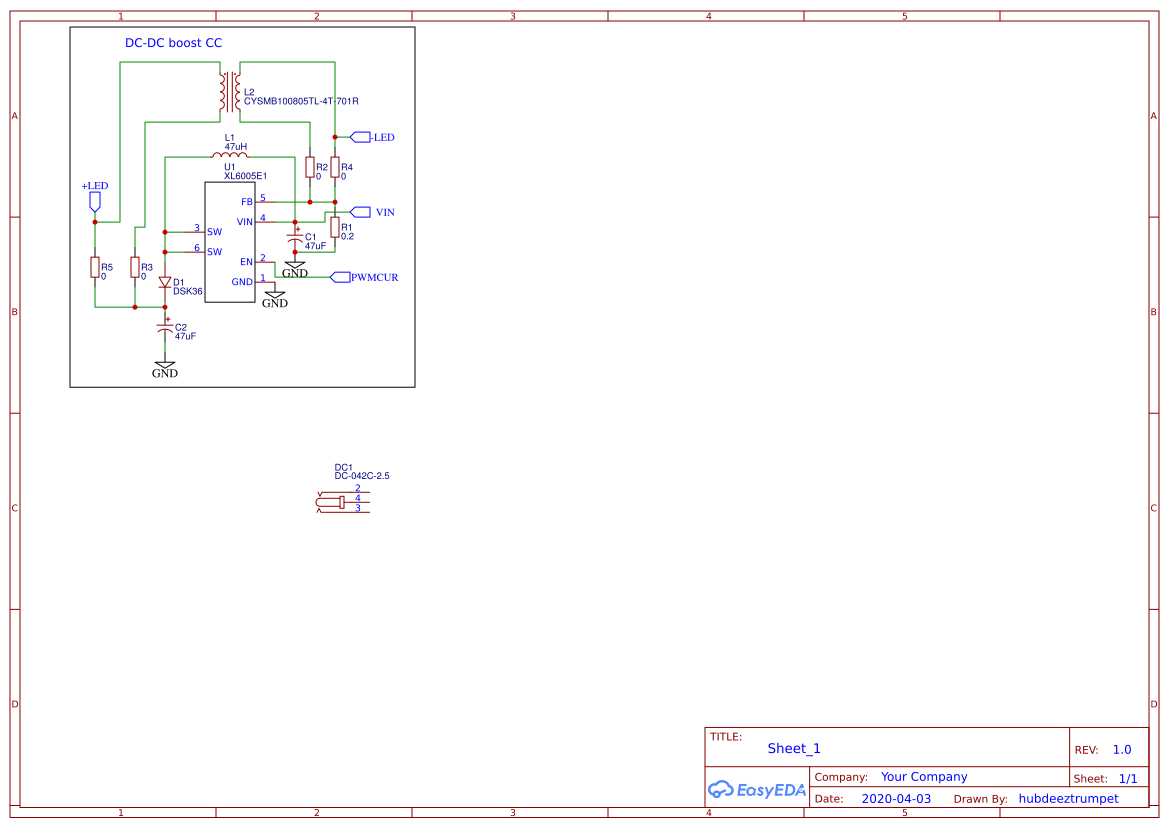Screen dimensions: 1169x828
Task: Select the +LED net port flag
Action: click(x=95, y=200)
